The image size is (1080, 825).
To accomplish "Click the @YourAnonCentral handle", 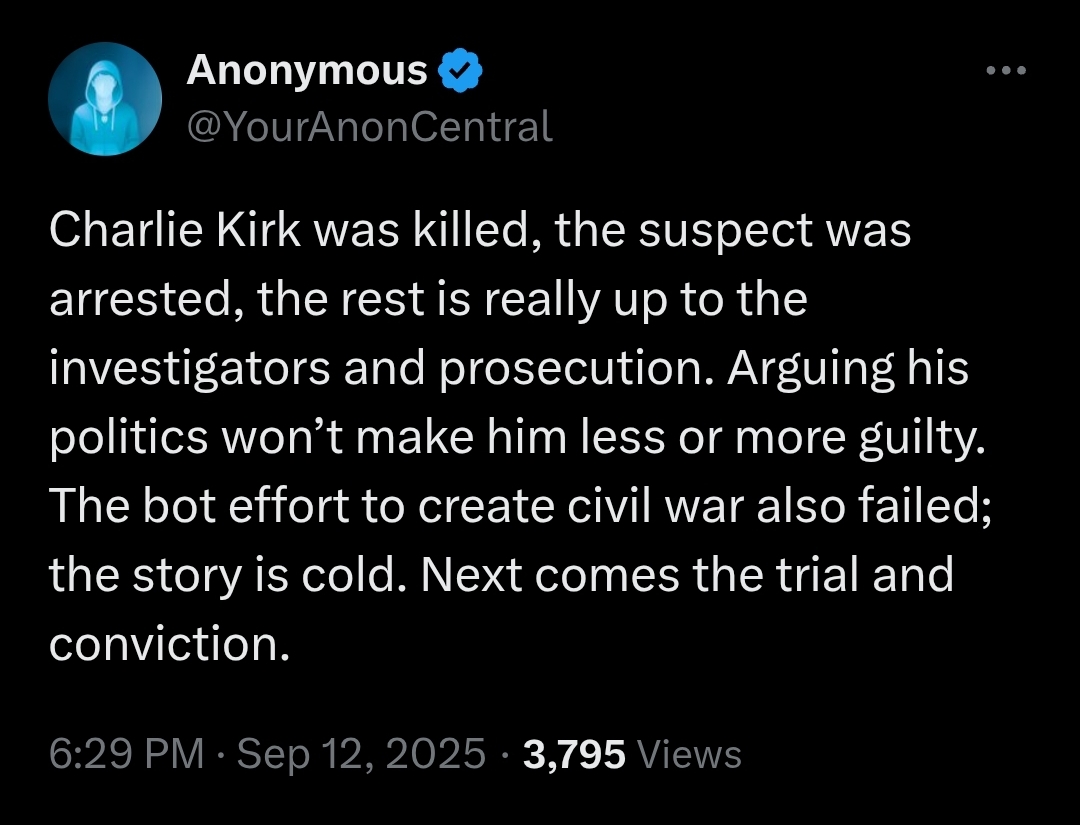I will coord(370,126).
